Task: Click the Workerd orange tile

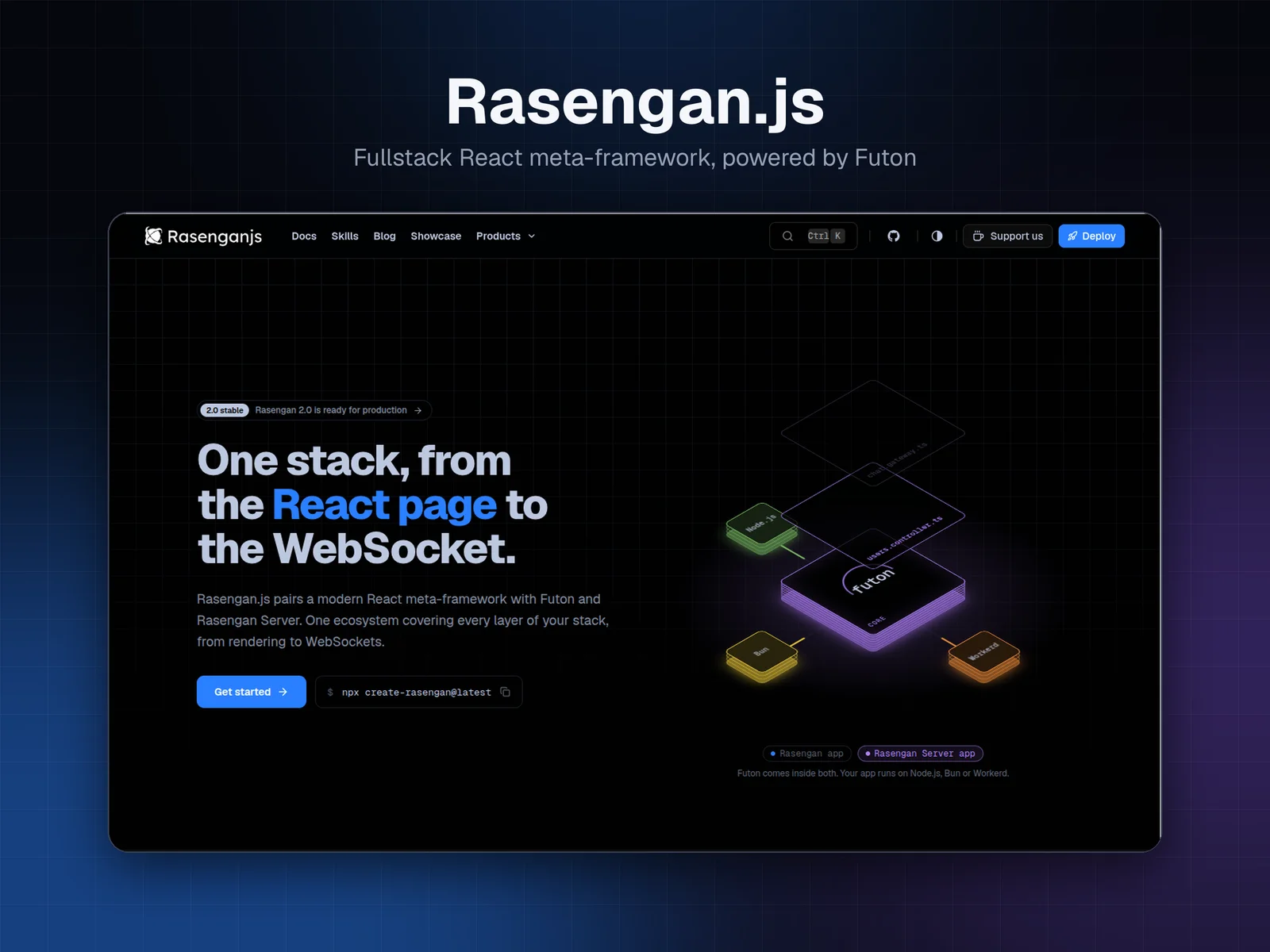Action: [x=984, y=655]
